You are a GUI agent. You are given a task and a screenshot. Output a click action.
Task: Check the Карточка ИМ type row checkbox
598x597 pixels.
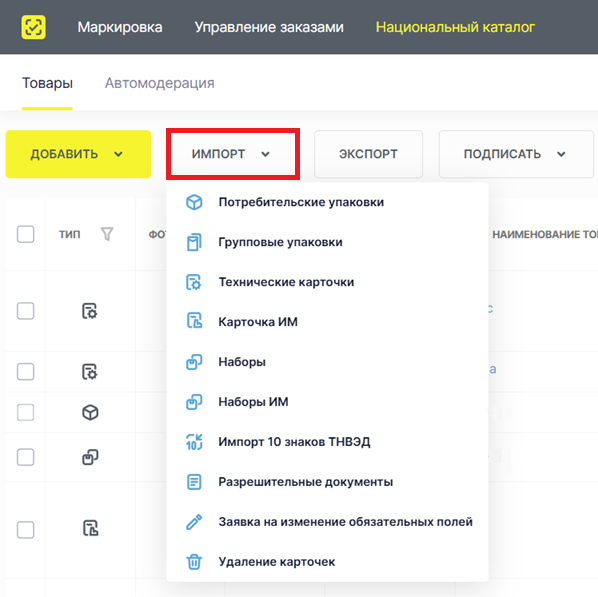tap(26, 529)
